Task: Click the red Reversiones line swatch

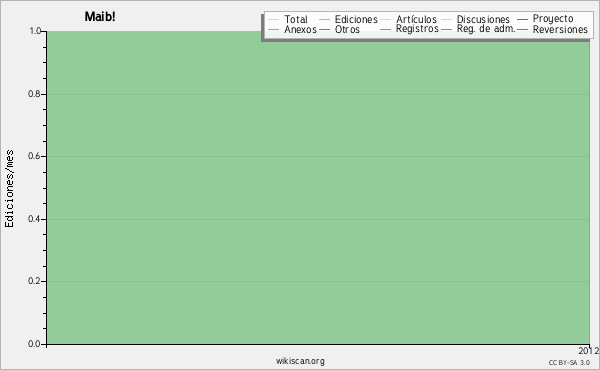Action: [522, 29]
